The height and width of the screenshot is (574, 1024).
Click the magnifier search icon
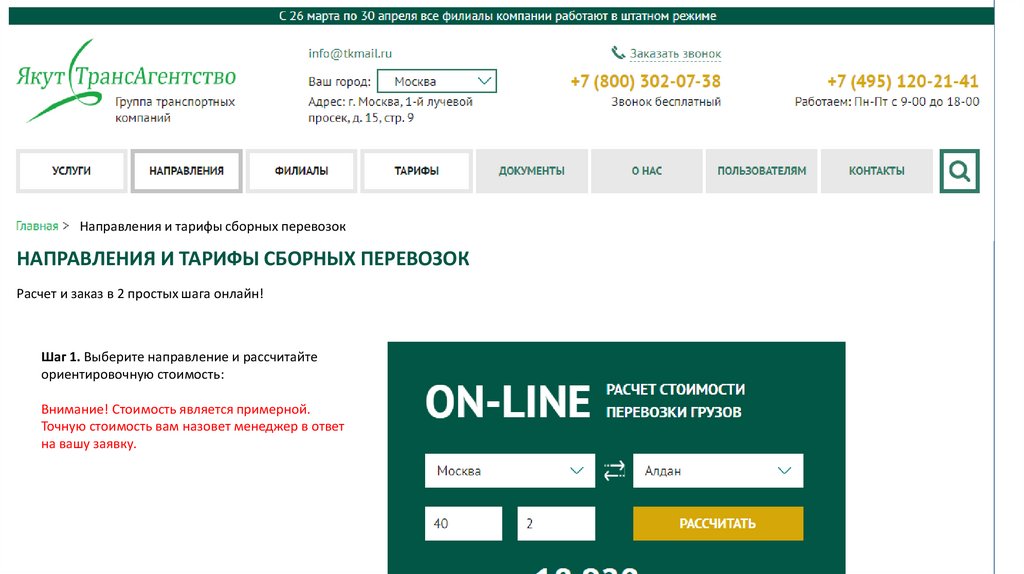click(x=959, y=171)
